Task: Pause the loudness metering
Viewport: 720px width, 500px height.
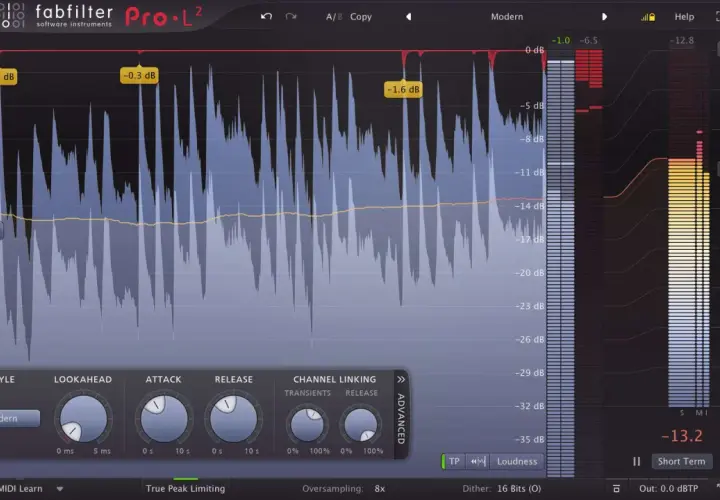Action: click(636, 461)
